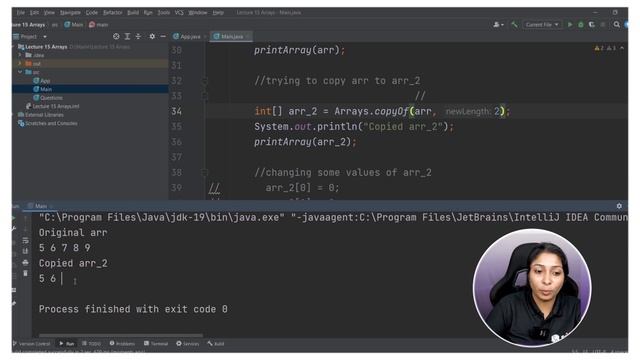Select the Questions class in tree
Viewport: 640px width, 360px height.
(x=48, y=98)
